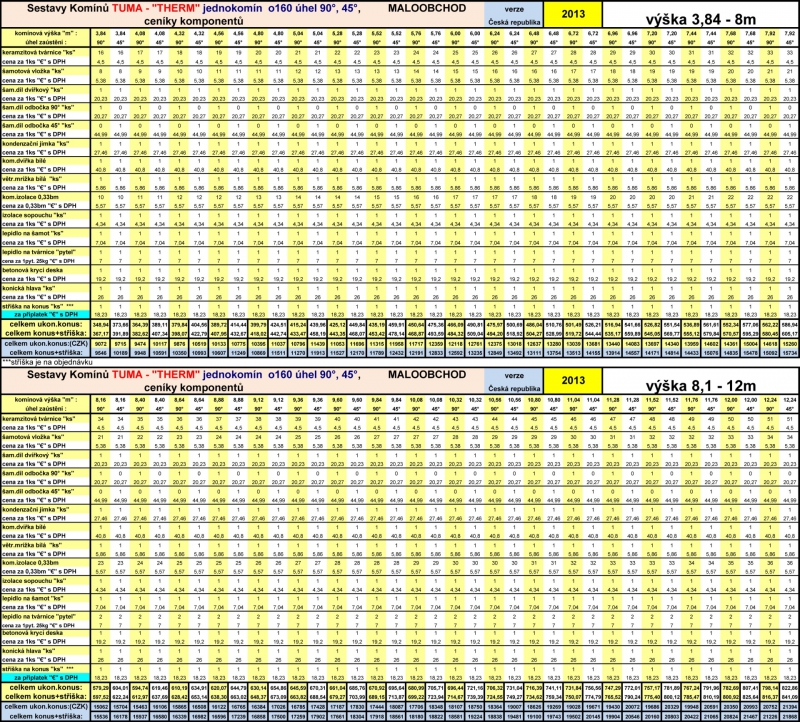Click row label "větr.mřížka bílá "ks"" in the 8,1 - 12m table
The image size is (800, 722).
(x=32, y=544)
